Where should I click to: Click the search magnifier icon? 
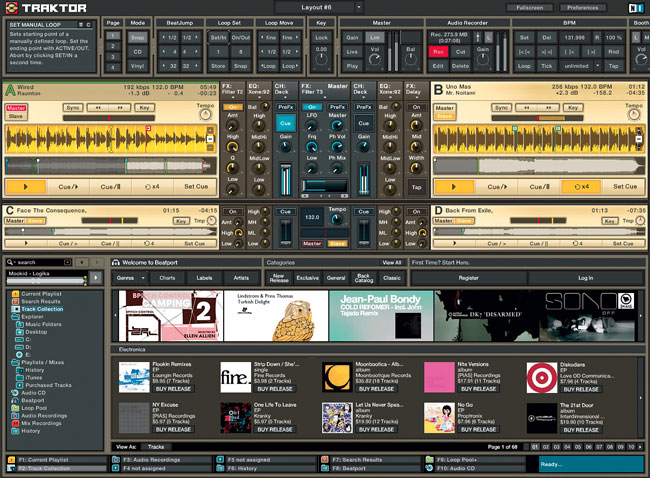tap(10, 262)
